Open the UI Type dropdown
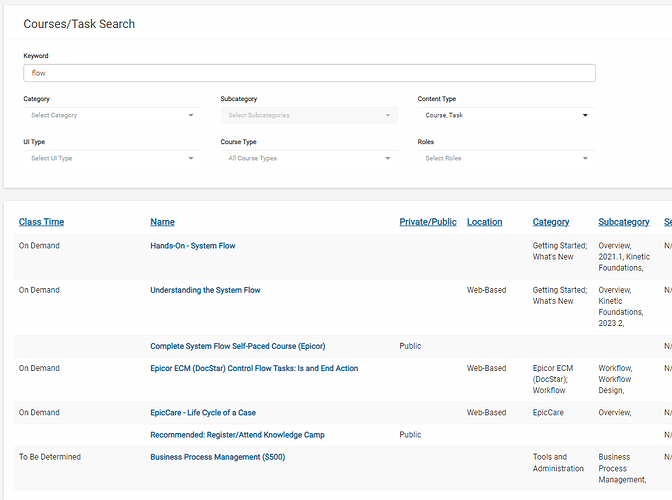 click(x=112, y=158)
